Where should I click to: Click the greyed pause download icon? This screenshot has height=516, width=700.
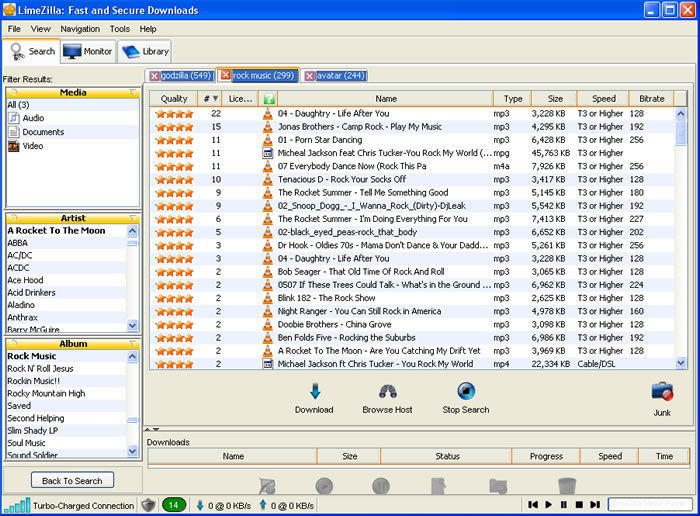point(381,486)
